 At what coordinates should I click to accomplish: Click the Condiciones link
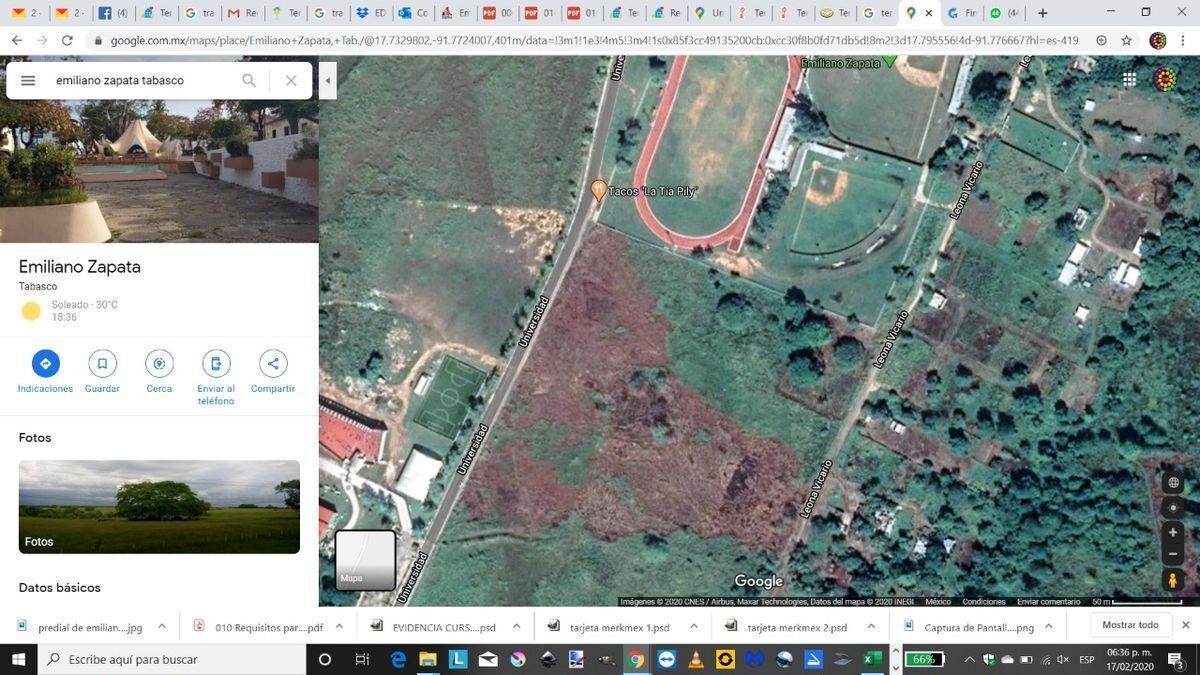984,602
